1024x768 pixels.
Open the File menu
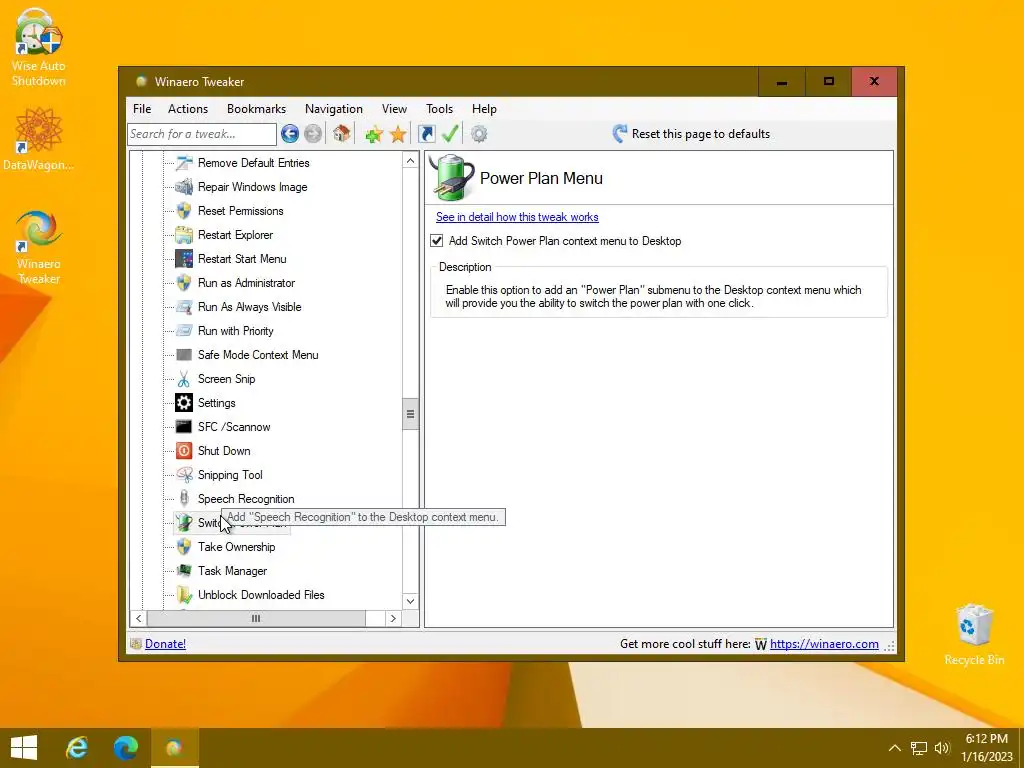142,109
